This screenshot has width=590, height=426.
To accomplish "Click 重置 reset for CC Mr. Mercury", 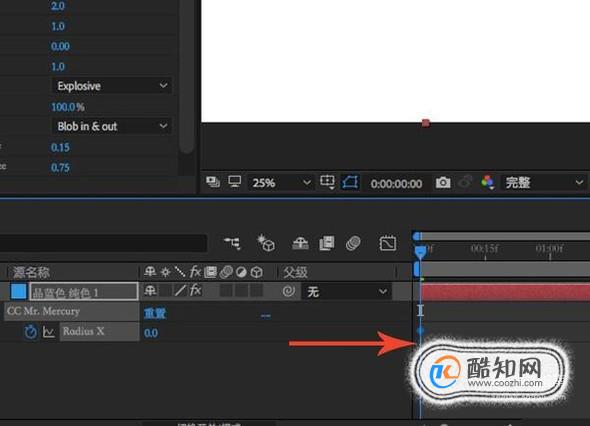I will point(155,313).
